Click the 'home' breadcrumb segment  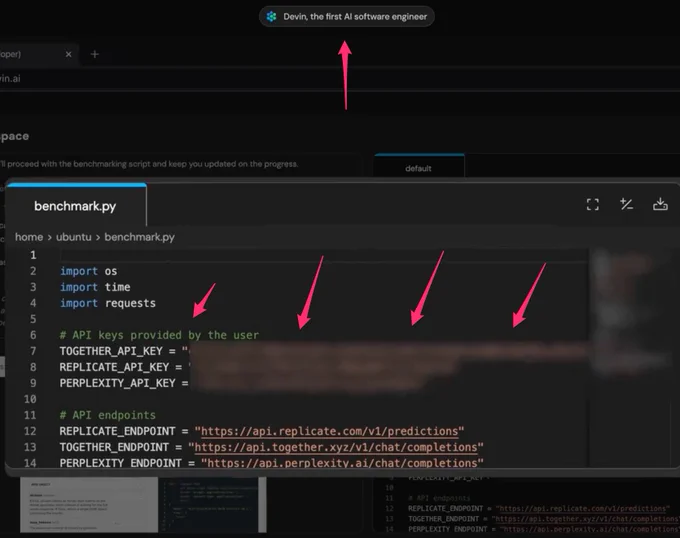click(29, 237)
